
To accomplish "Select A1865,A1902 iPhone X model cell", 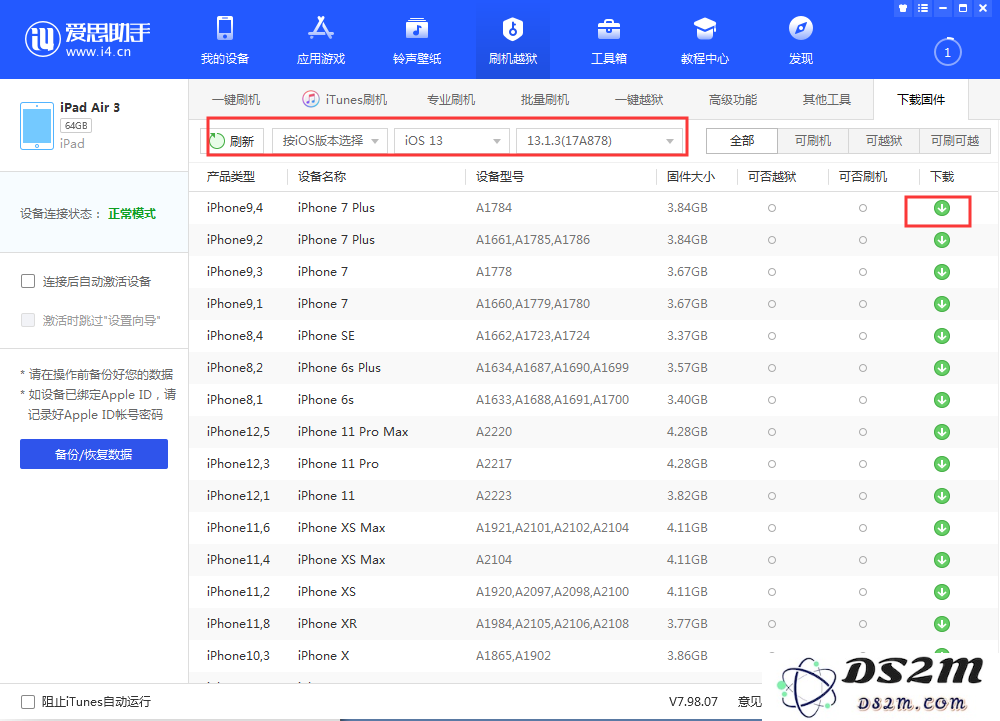I will (513, 655).
